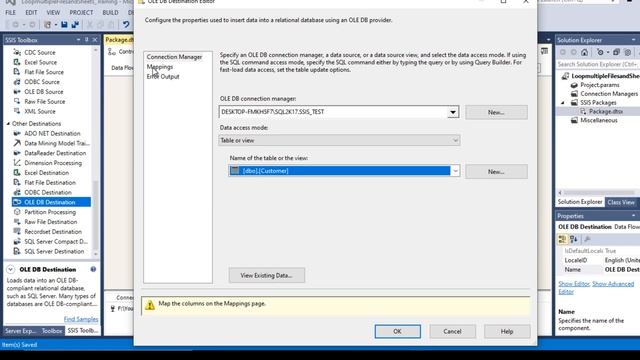The width and height of the screenshot is (640, 360).
Task: Click the Save icon in toolbar
Action: [64, 25]
